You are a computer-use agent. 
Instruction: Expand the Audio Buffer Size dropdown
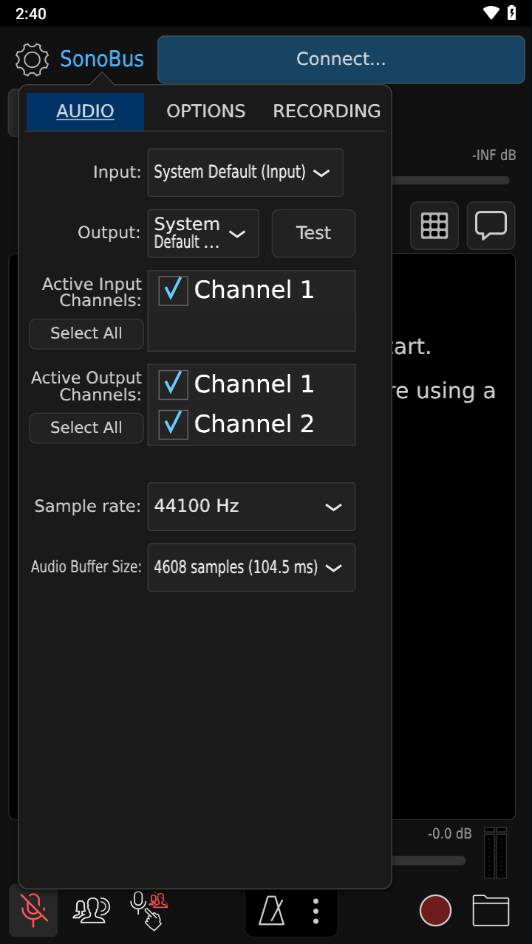tap(252, 567)
